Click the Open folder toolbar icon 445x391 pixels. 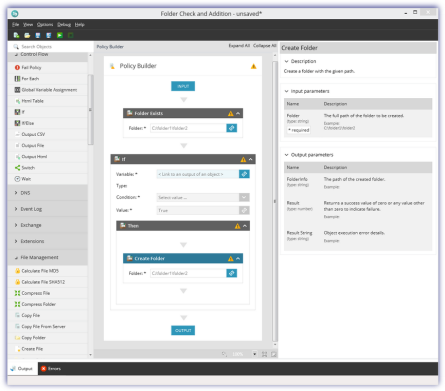pos(27,35)
